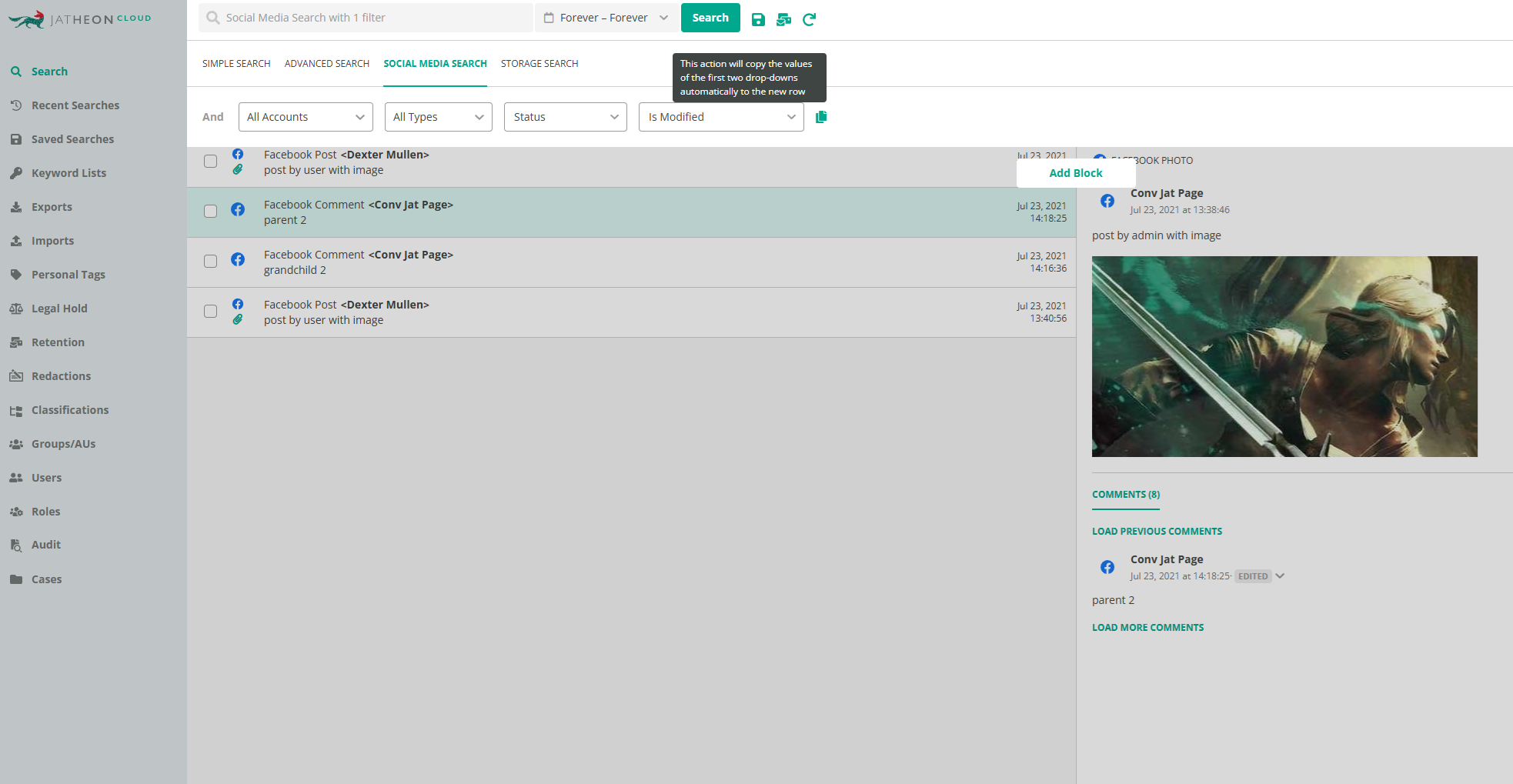
Task: Switch to the Storage Search tab
Action: tap(539, 64)
